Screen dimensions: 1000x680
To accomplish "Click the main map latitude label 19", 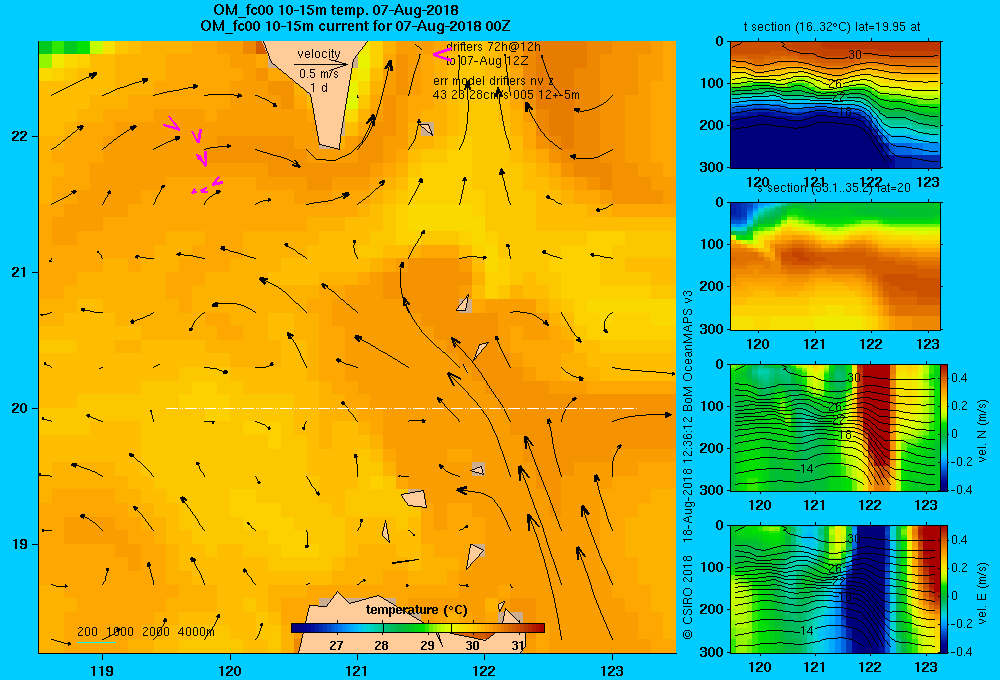I will (20, 544).
